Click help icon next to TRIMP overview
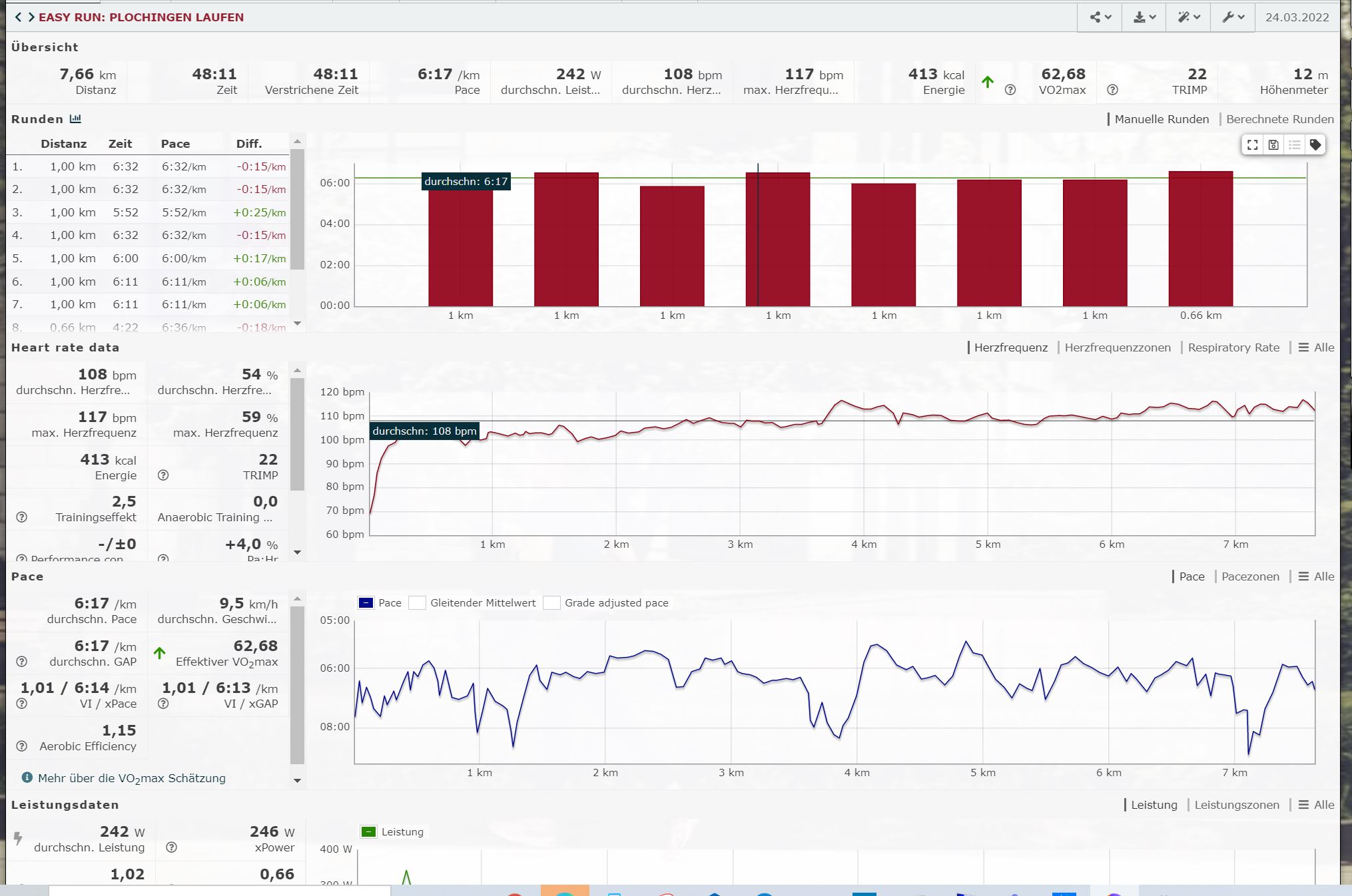The image size is (1352, 896). [x=1112, y=90]
